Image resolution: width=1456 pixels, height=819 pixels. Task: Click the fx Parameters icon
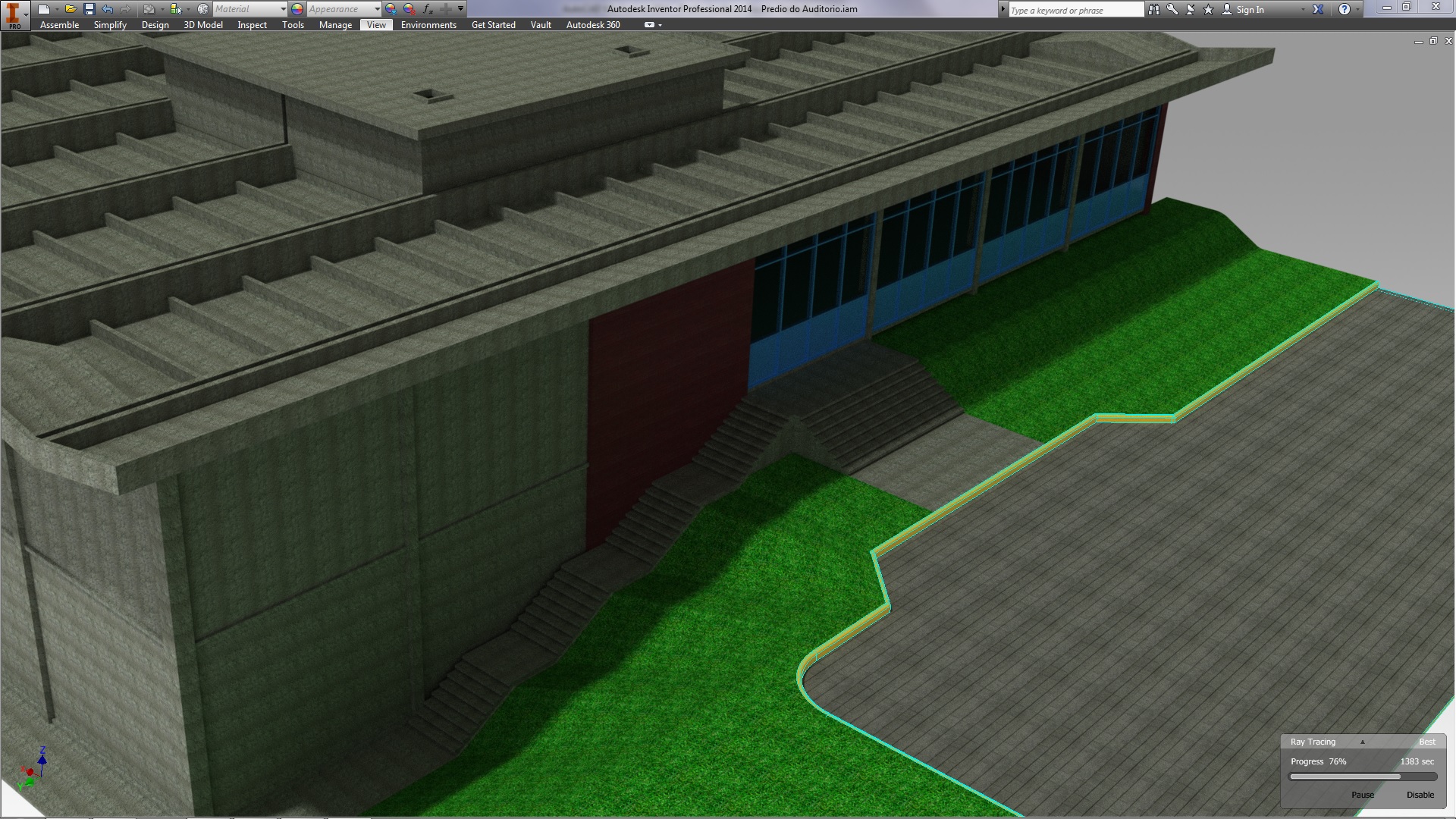[x=428, y=9]
